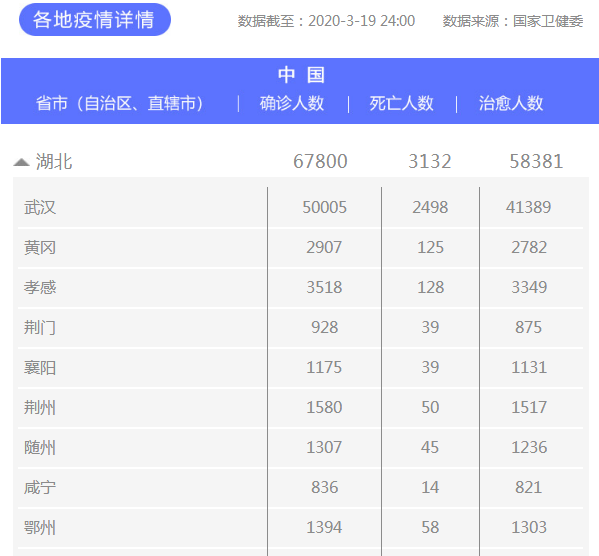This screenshot has width=599, height=556.
Task: Select the 死亡人数 column header
Action: coord(401,104)
